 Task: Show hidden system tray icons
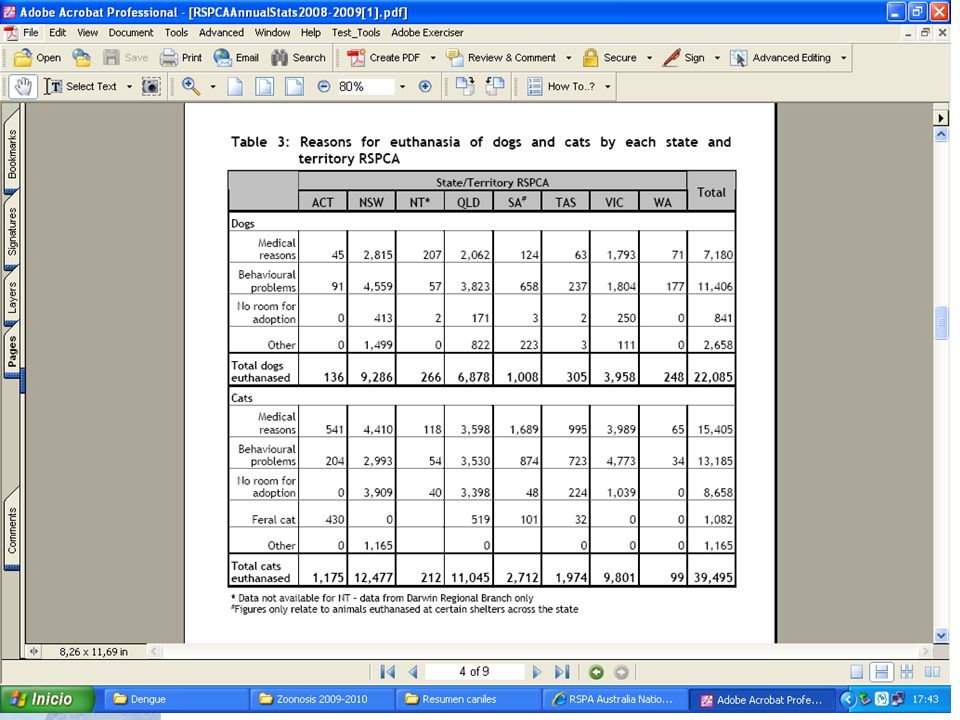click(848, 699)
